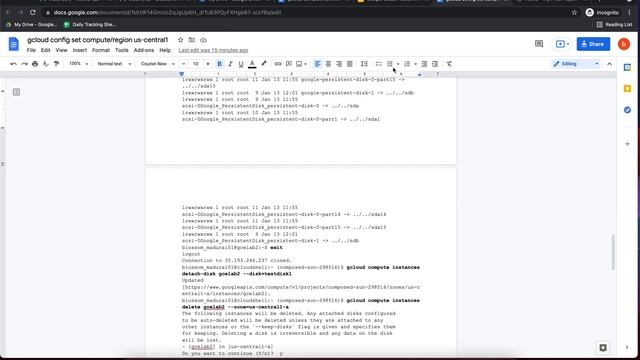
Task: Redo the last action
Action: coord(24,64)
